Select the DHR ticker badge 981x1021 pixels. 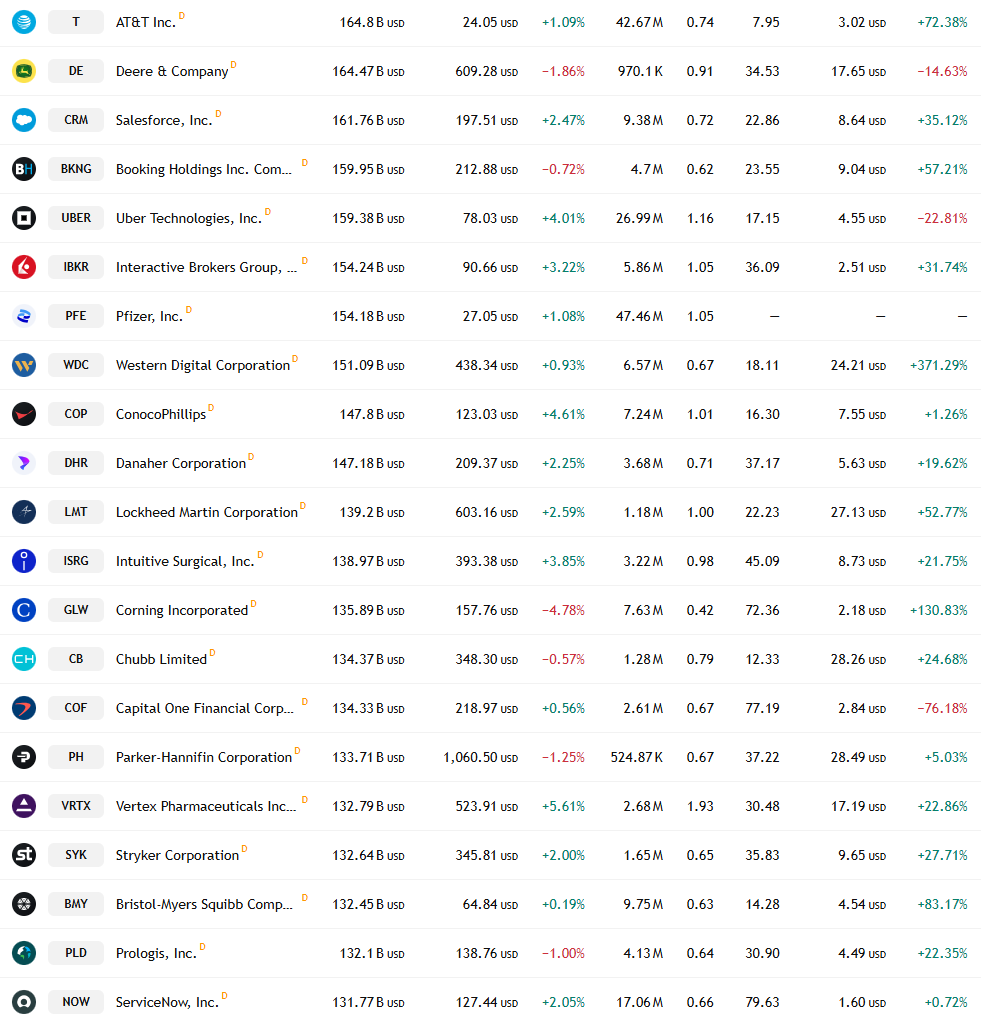[76, 463]
